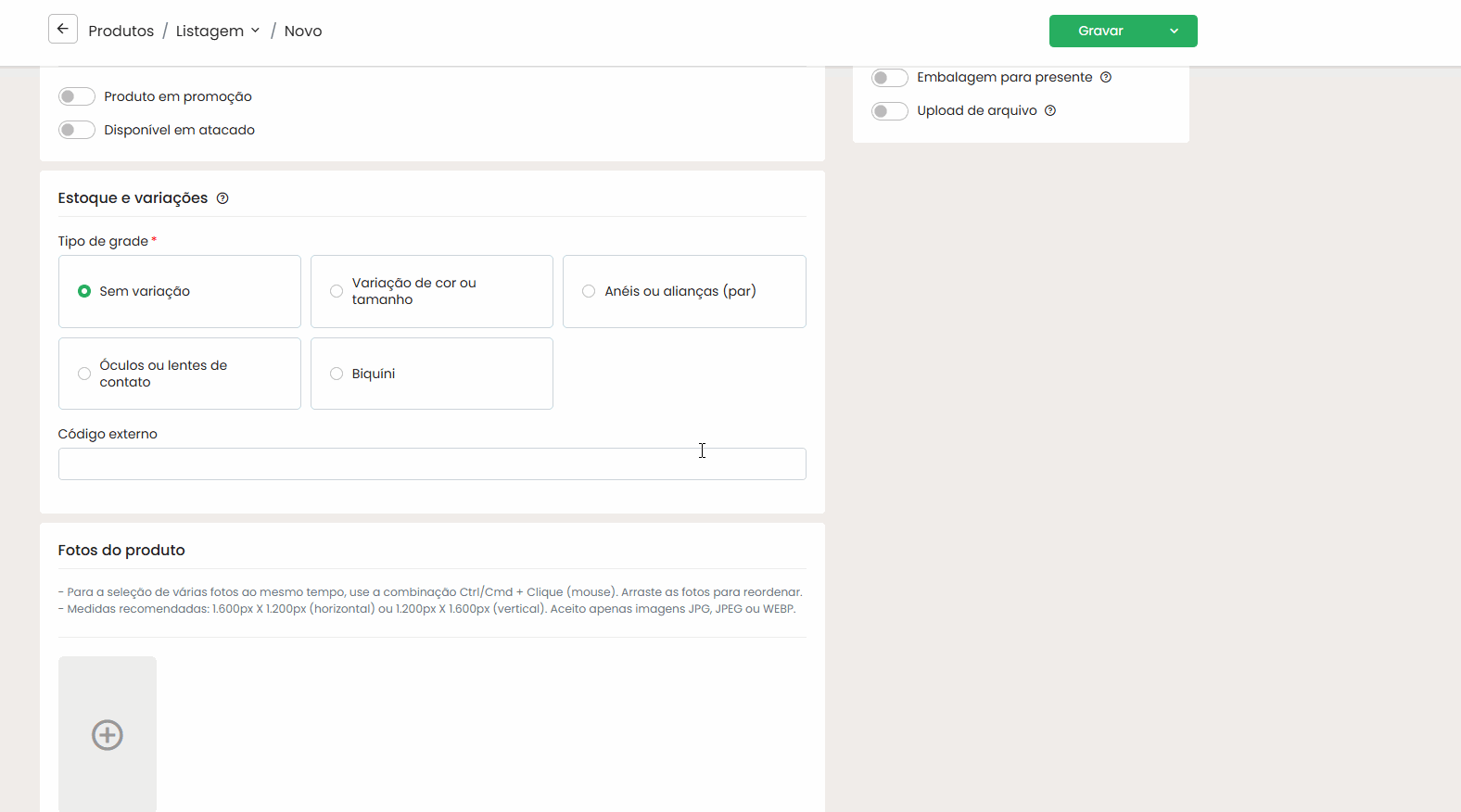Viewport: 1461px width, 812px height.
Task: Select the Biquíni grade type
Action: pyautogui.click(x=337, y=374)
